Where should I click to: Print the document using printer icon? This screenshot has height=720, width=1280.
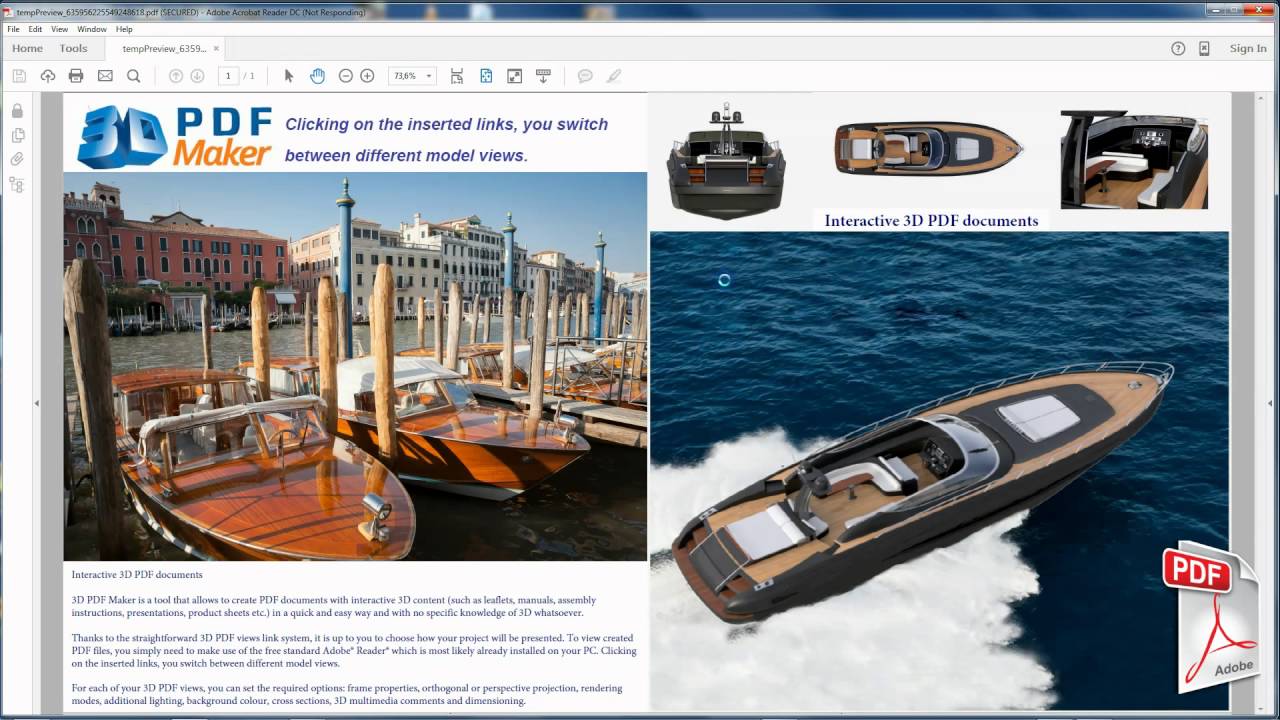76,76
